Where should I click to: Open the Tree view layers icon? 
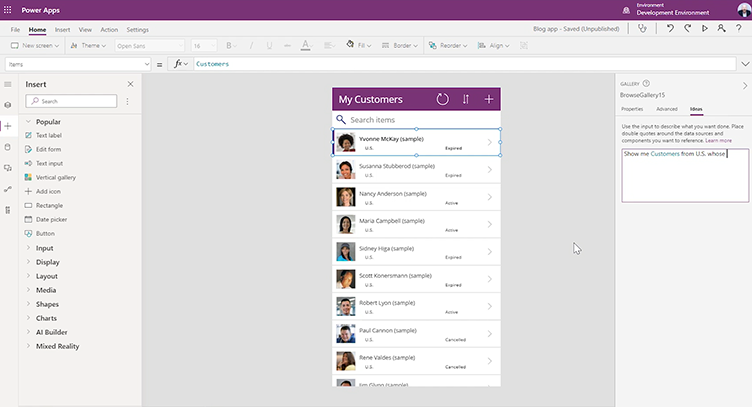pos(8,105)
